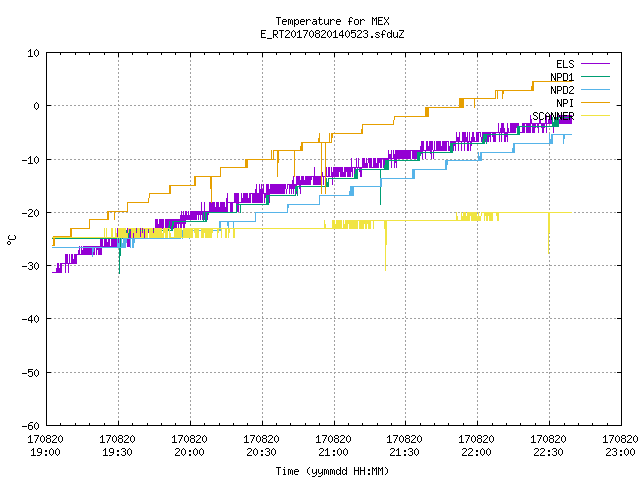640x480 pixels.
Task: Click the x-axis tick label 22:00
Action: pyautogui.click(x=476, y=452)
